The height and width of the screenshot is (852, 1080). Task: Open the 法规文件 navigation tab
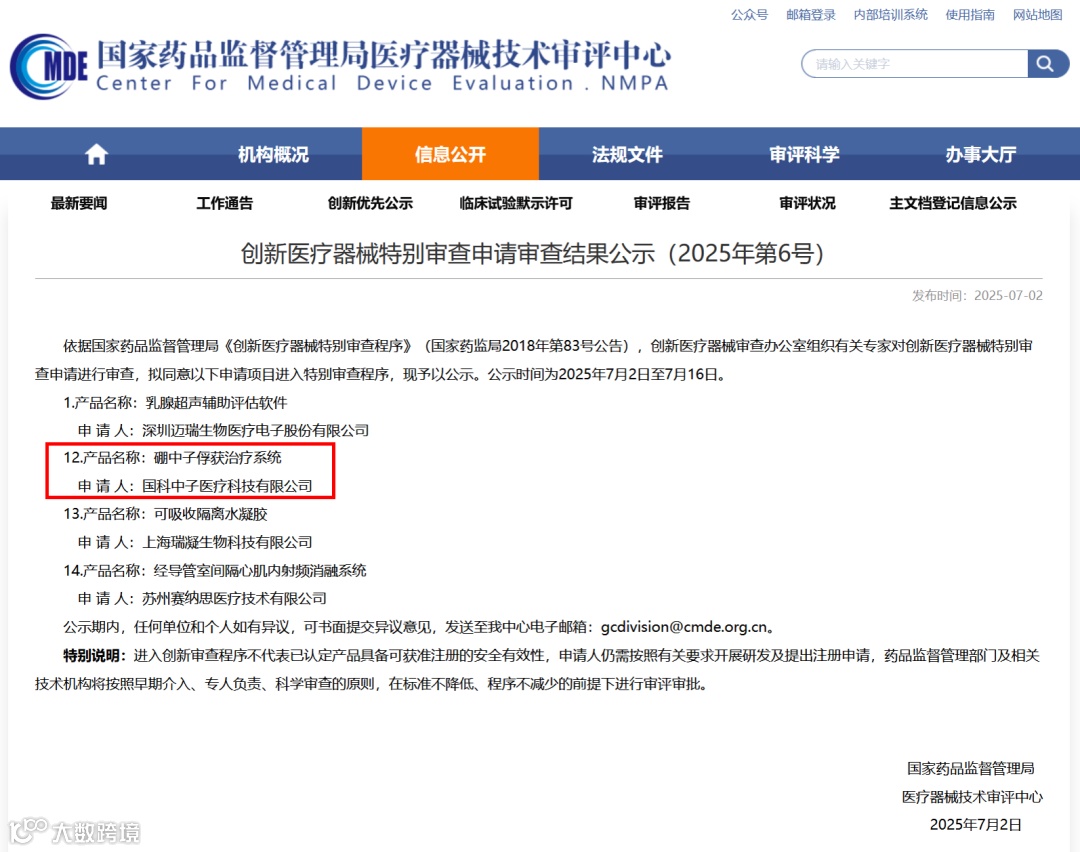[627, 154]
